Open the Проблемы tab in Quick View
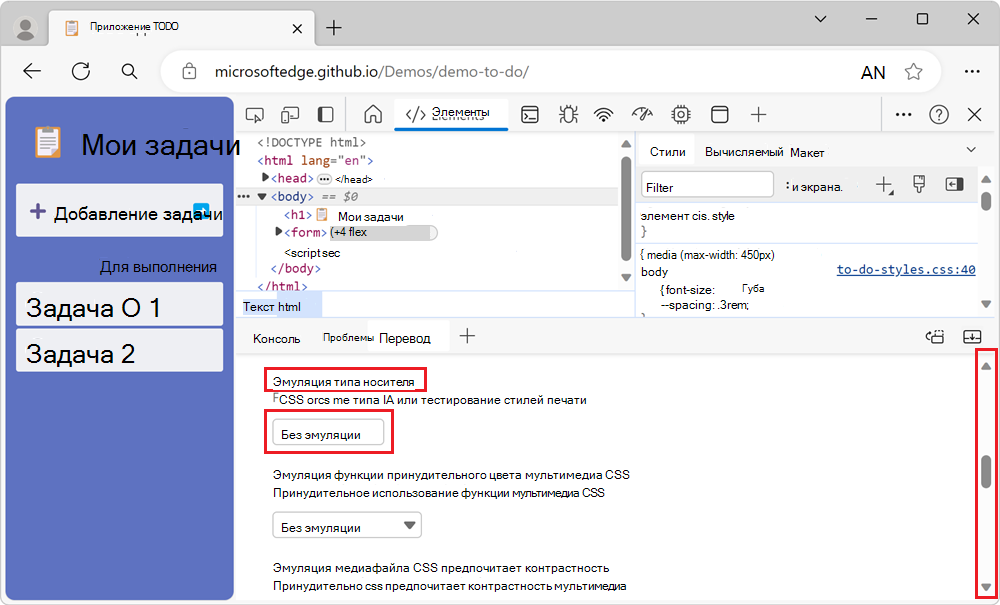The height and width of the screenshot is (605, 1000). tap(348, 338)
